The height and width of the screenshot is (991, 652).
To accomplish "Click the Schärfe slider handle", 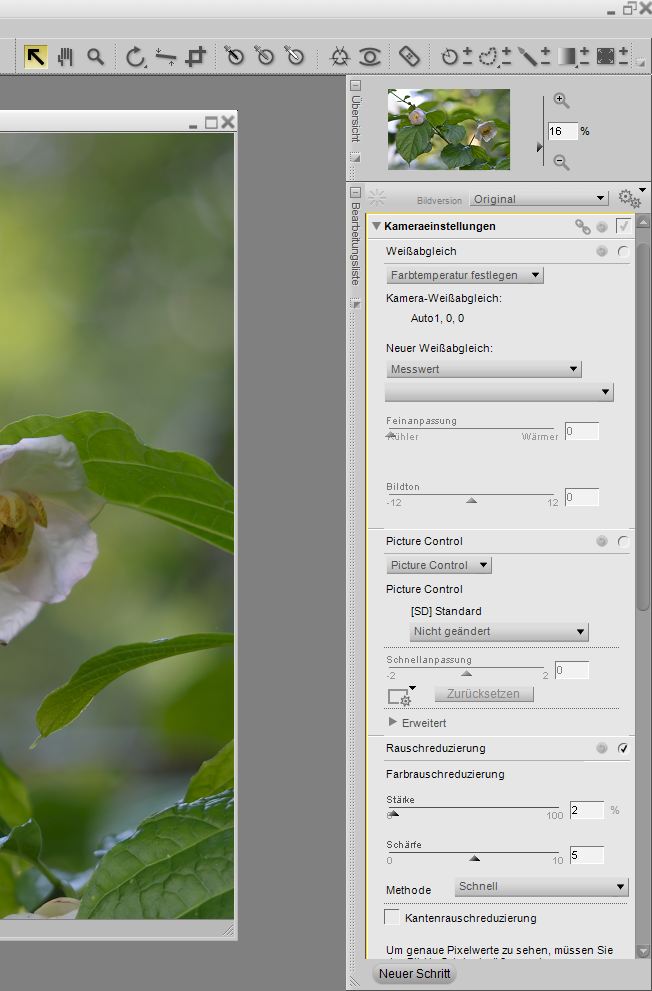I will tap(475, 858).
